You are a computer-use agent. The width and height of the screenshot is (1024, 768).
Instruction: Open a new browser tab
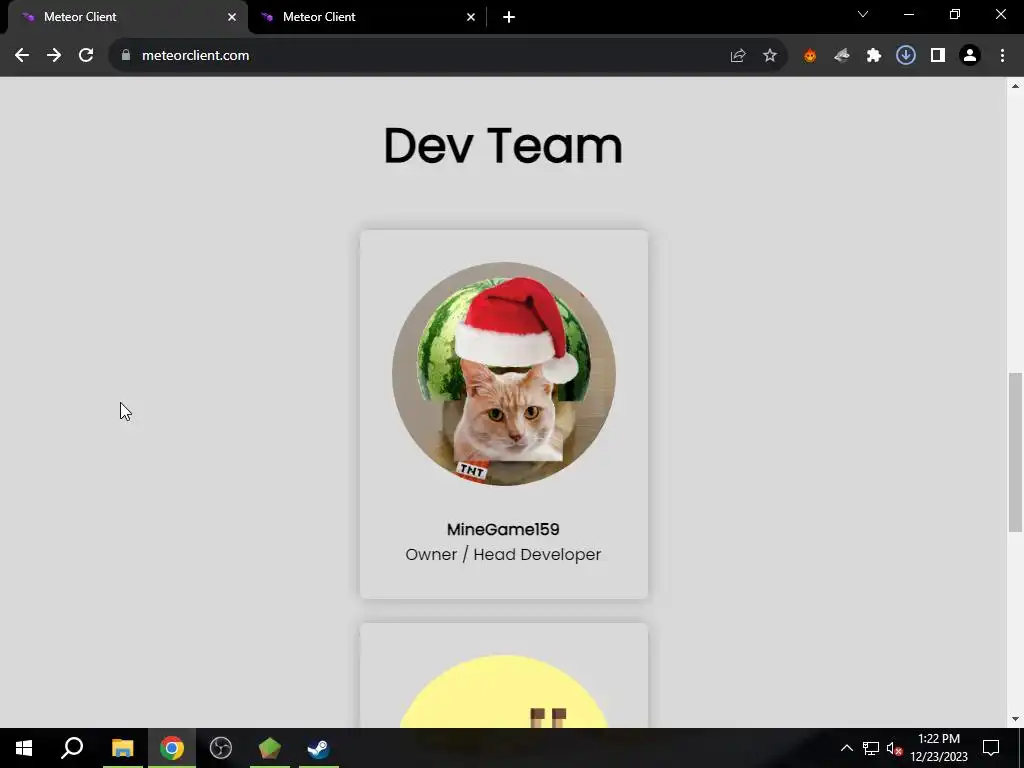509,17
